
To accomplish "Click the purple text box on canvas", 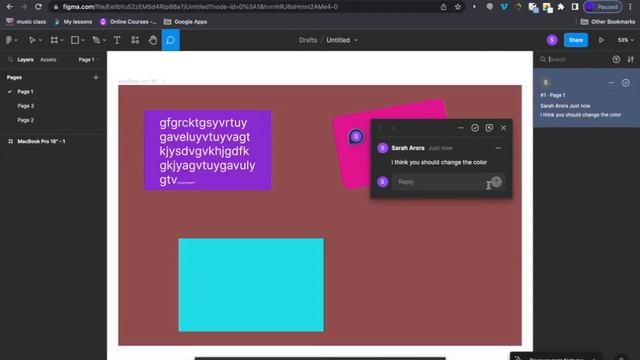I will tap(208, 150).
